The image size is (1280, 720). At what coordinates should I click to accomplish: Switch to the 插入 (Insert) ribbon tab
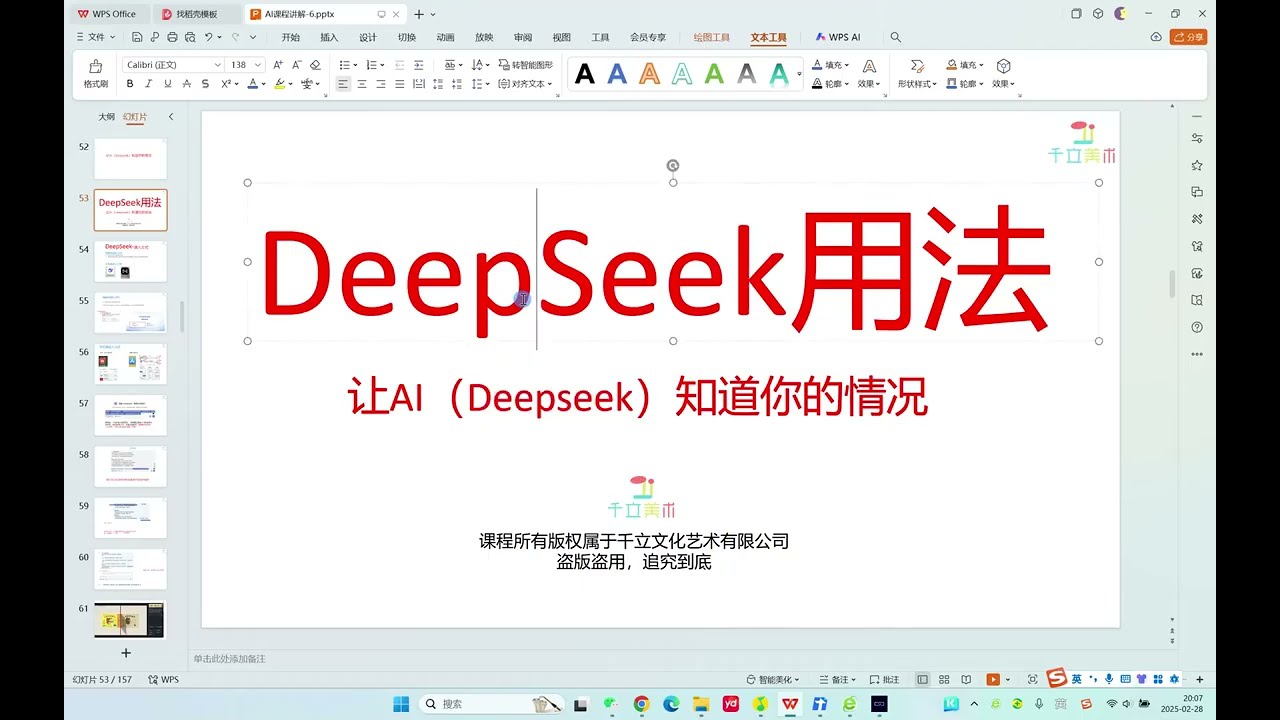point(329,37)
